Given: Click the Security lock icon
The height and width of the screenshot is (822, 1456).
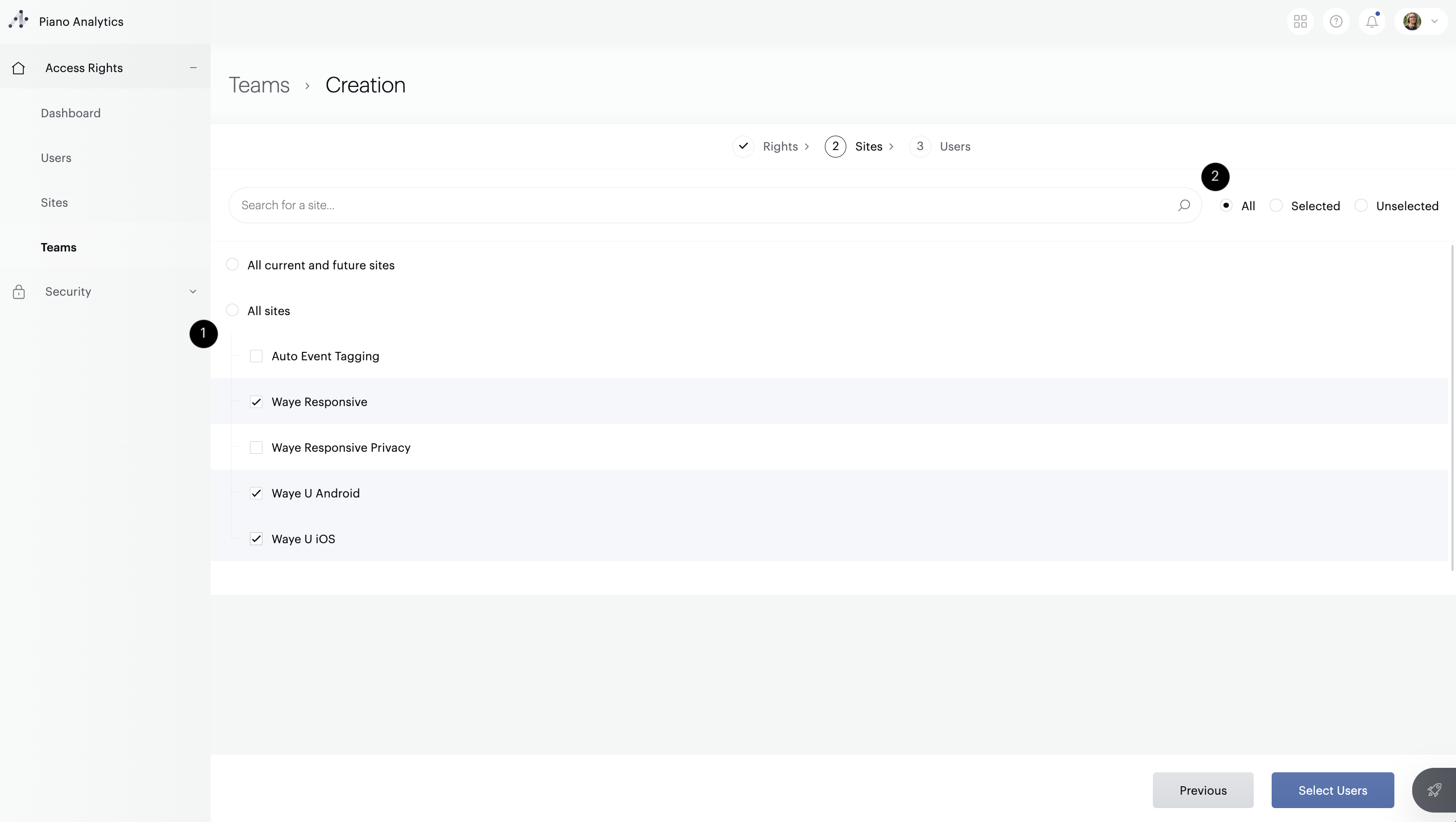Looking at the screenshot, I should coord(19,292).
